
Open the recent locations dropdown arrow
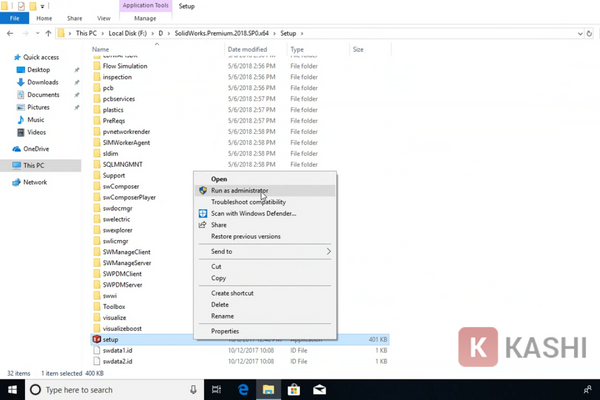(38, 34)
